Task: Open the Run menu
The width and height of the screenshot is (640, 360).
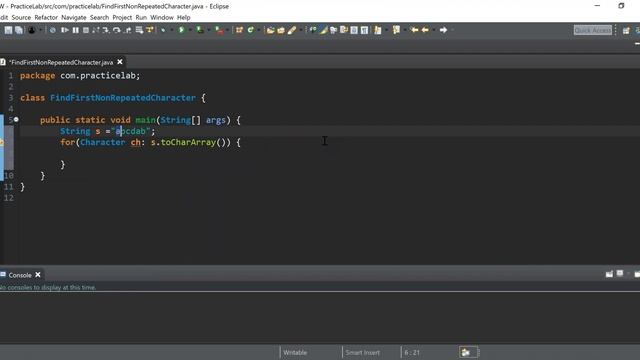Action: pos(141,18)
